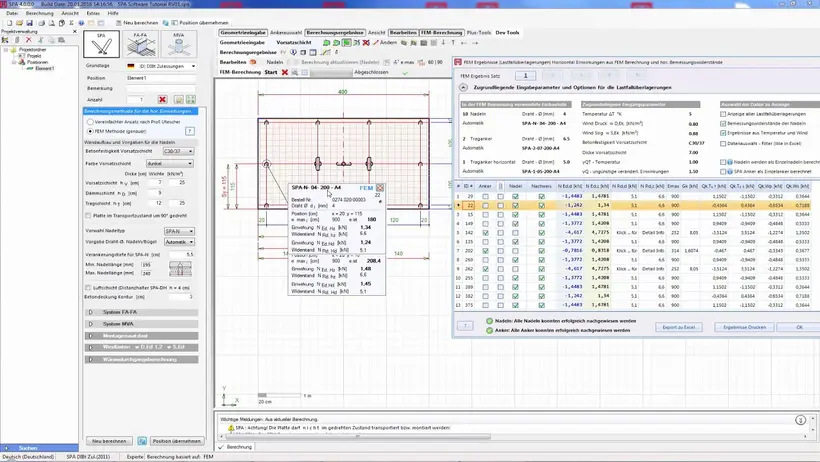This screenshot has height=462, width=820.
Task: Click the magnifier icon in FEM-Berechnung row
Action: [295, 72]
